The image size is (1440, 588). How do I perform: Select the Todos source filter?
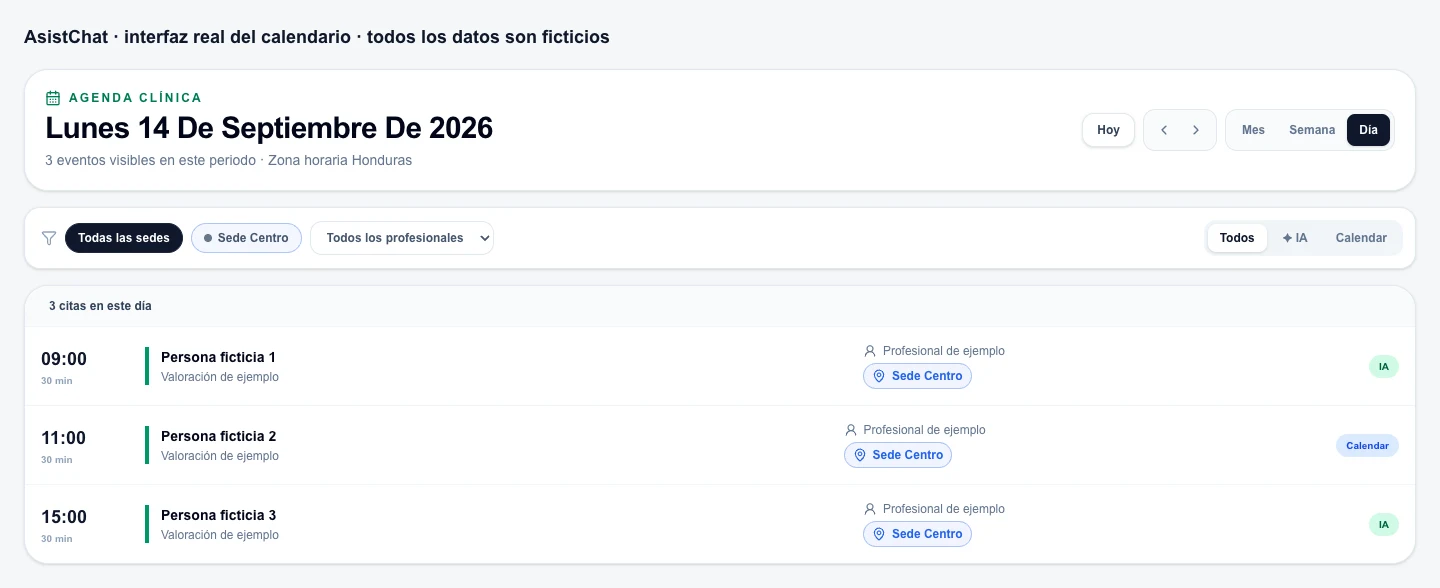1237,238
